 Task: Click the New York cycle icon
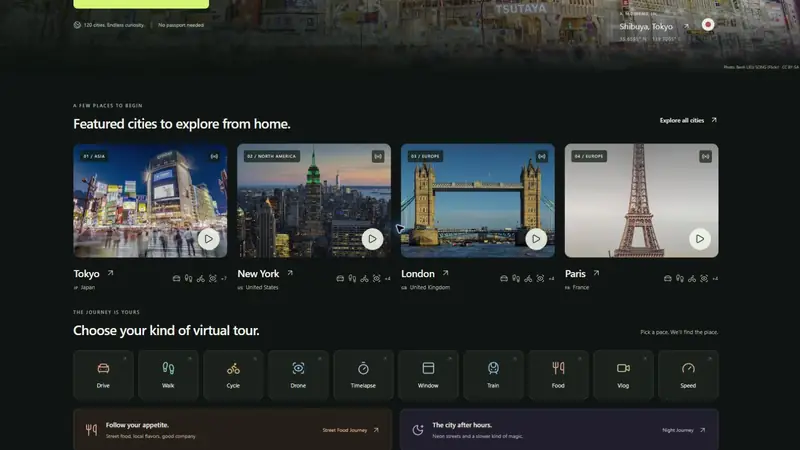tap(365, 279)
